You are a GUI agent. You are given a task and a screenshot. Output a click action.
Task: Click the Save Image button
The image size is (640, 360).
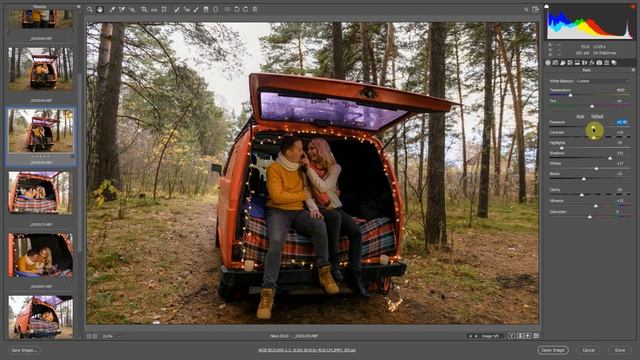[24, 350]
